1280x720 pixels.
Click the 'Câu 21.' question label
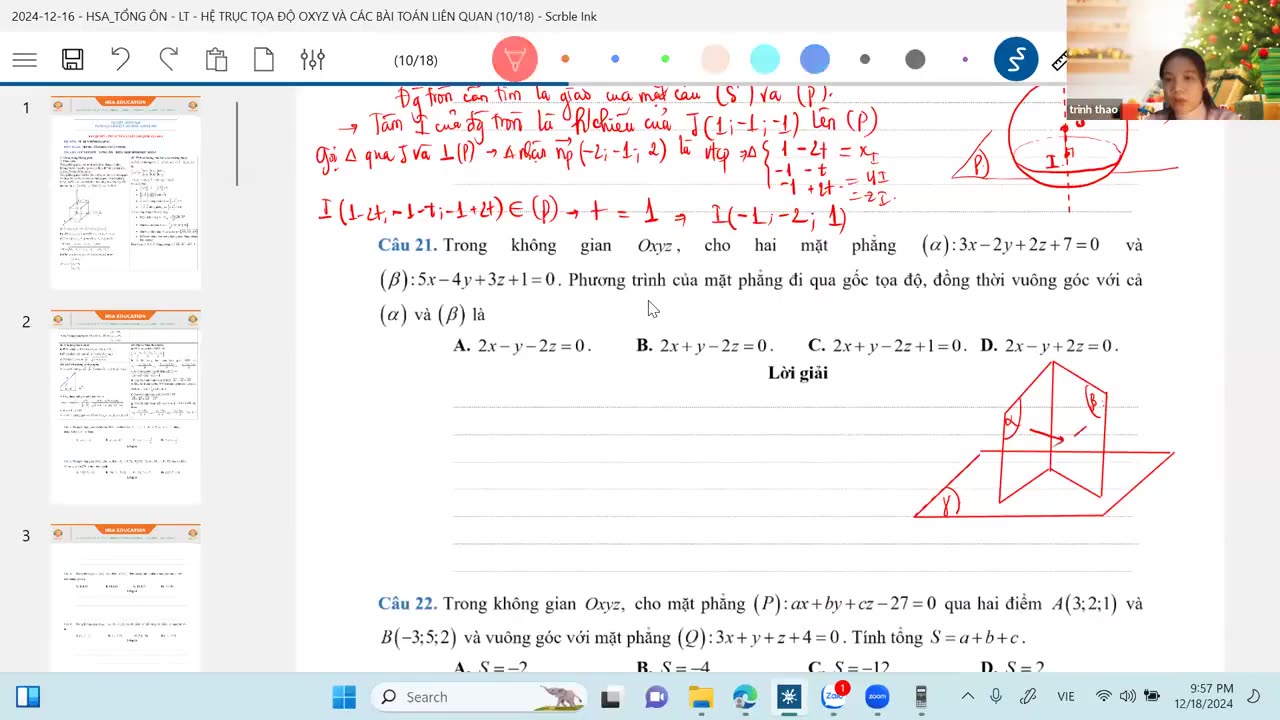[407, 245]
